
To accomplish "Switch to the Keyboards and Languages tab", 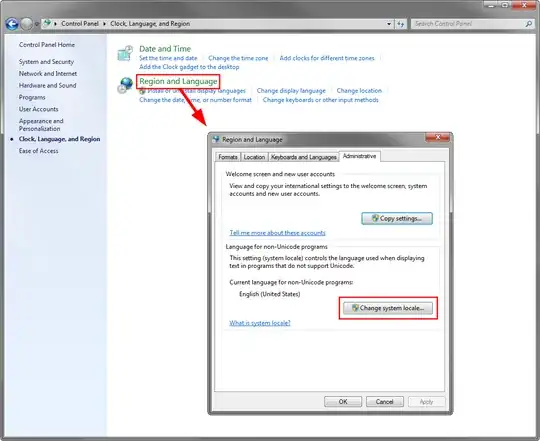I will [303, 157].
